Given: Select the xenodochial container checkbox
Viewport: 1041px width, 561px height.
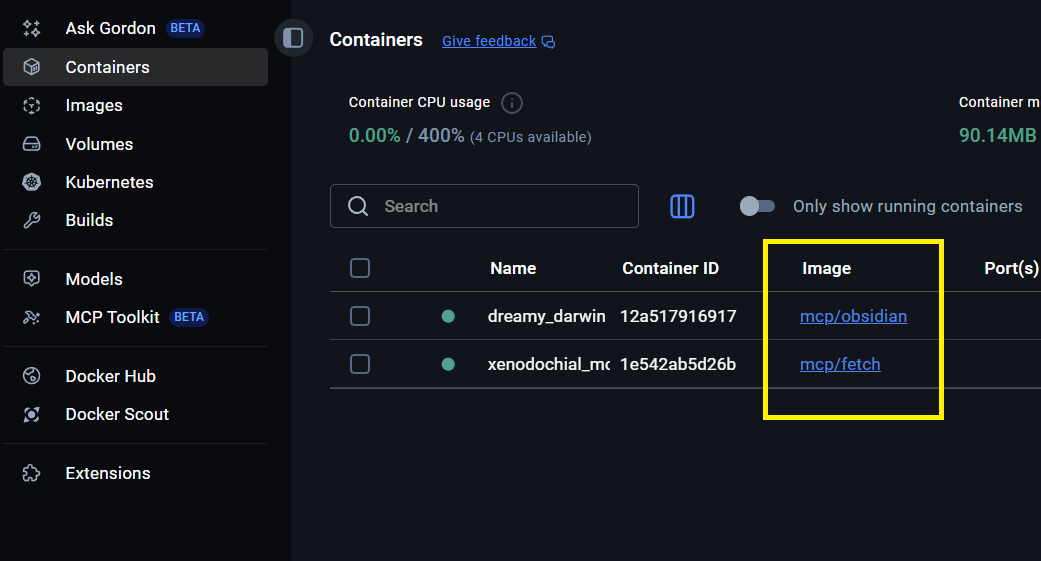Looking at the screenshot, I should pos(360,364).
